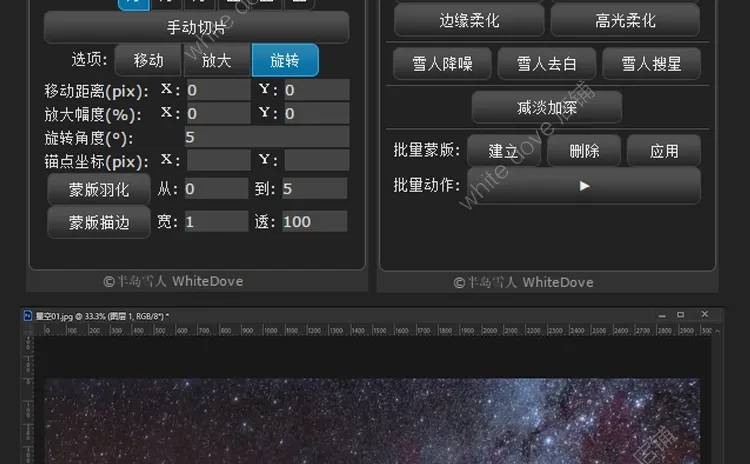Play the 批量动作 batch action

pyautogui.click(x=584, y=186)
